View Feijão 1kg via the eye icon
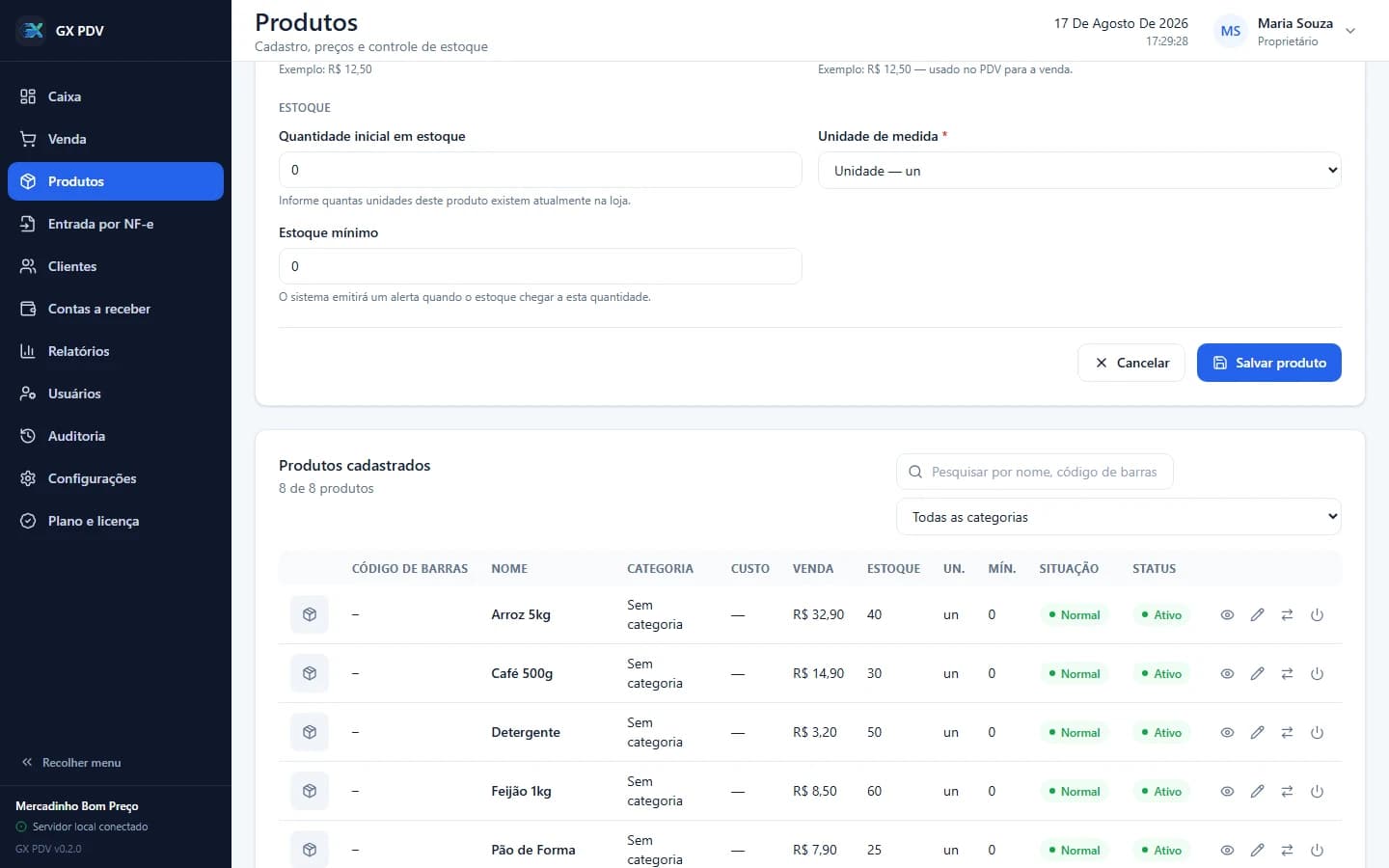The height and width of the screenshot is (868, 1389). (x=1227, y=792)
